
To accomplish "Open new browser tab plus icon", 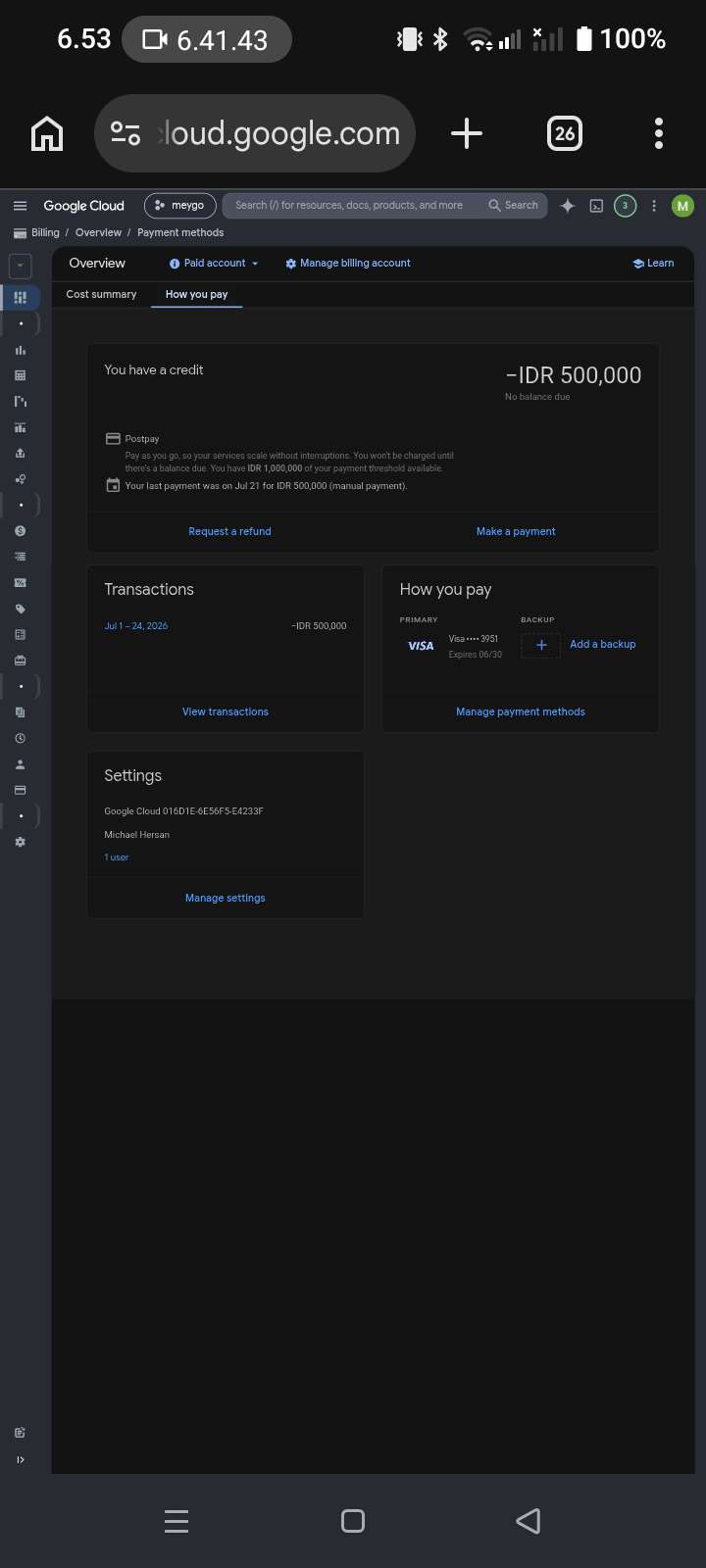I will (467, 133).
